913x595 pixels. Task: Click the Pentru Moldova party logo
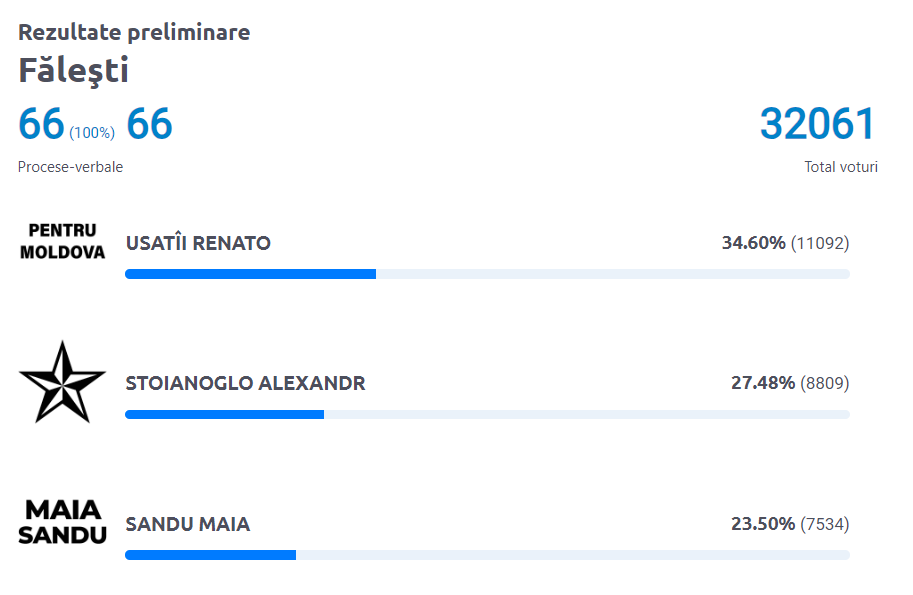[62, 242]
